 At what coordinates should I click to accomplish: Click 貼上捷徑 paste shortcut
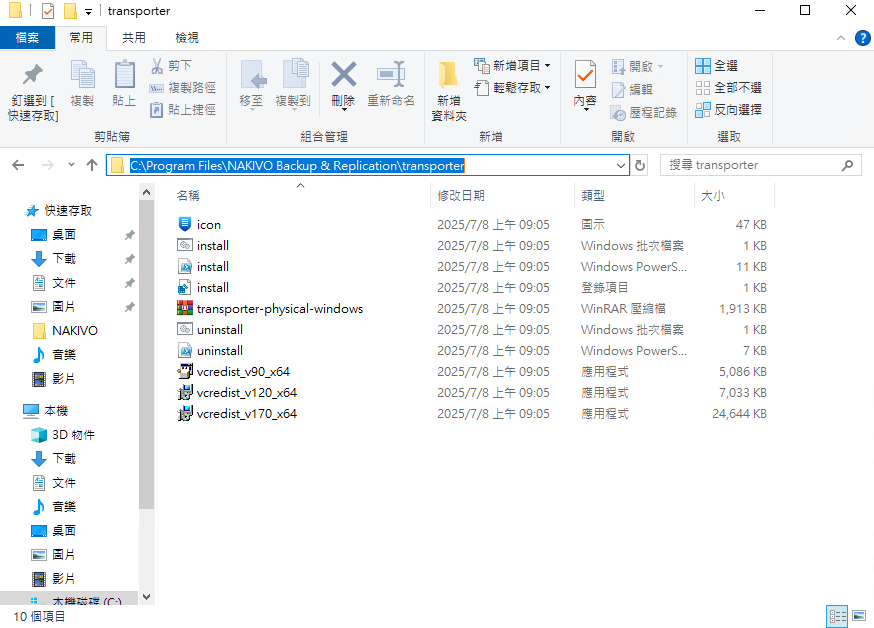click(182, 110)
